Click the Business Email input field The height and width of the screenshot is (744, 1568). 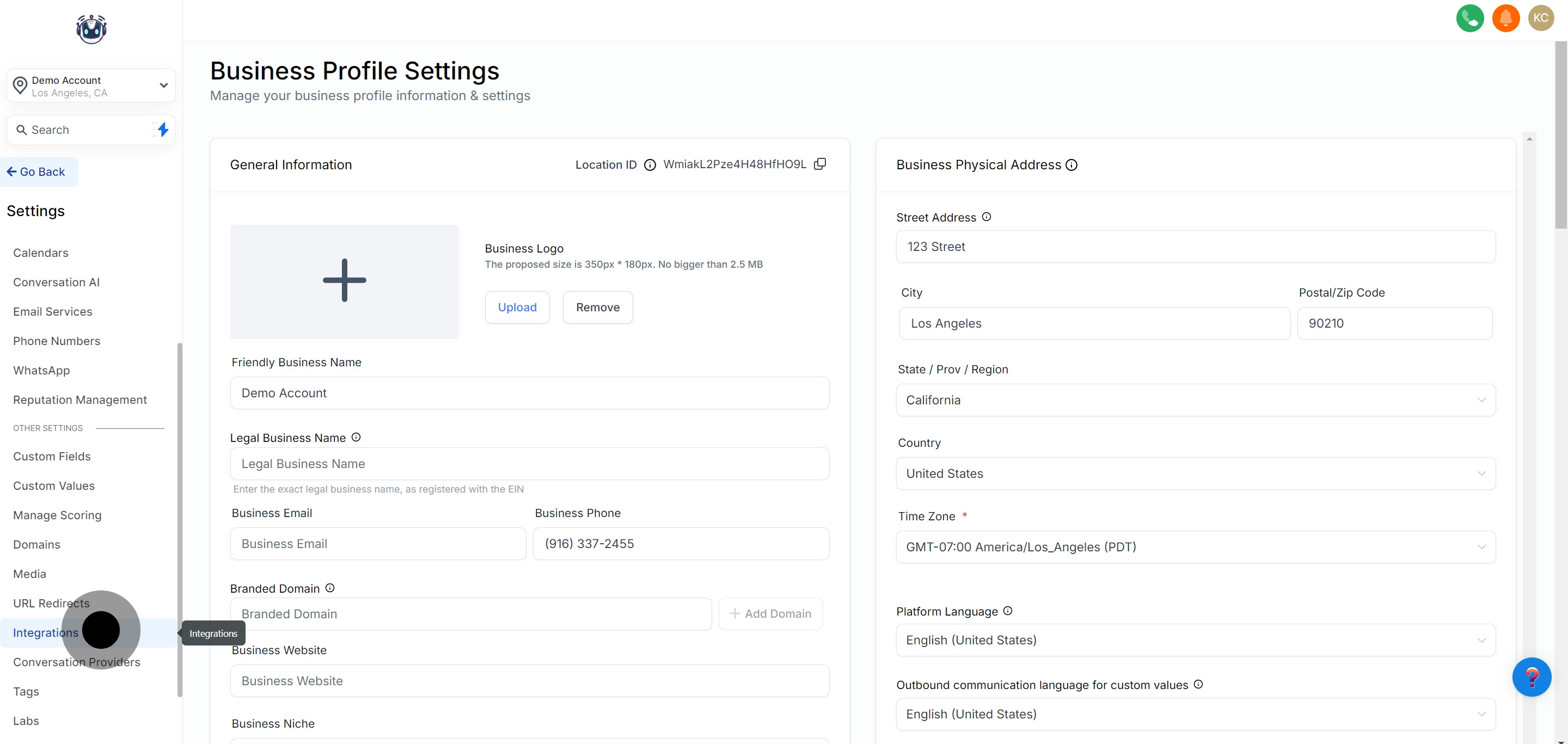pyautogui.click(x=377, y=544)
